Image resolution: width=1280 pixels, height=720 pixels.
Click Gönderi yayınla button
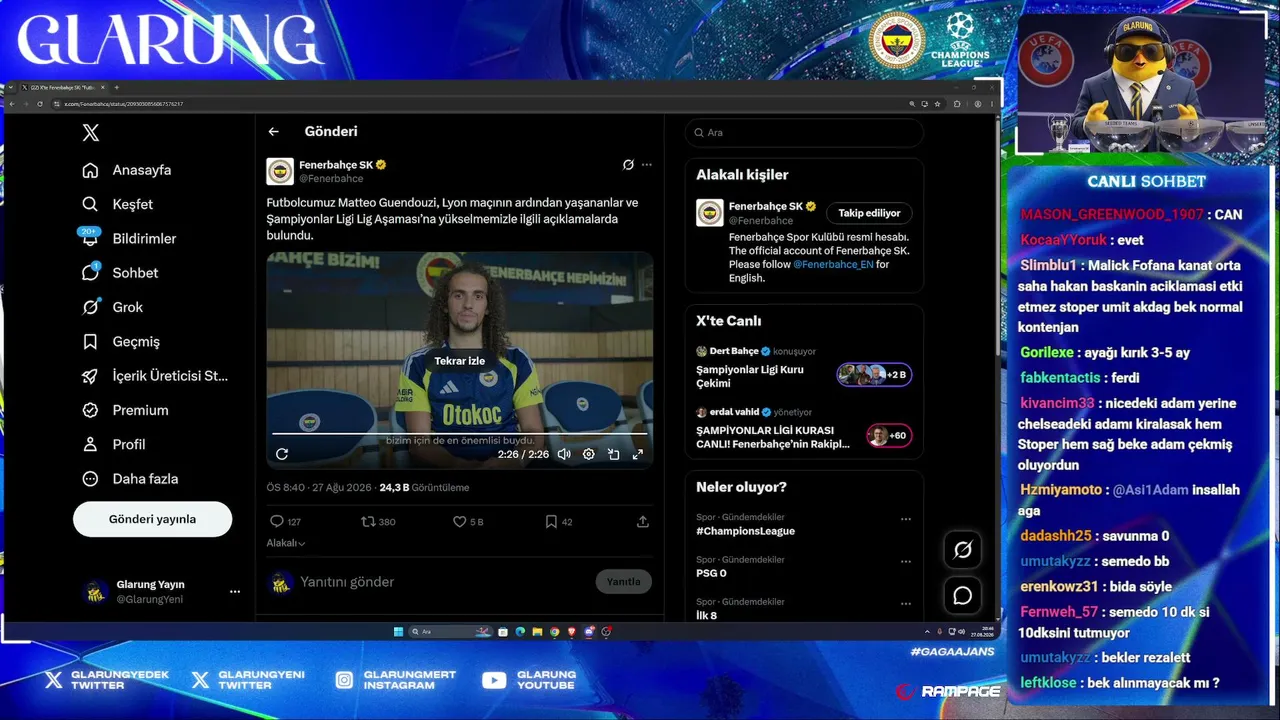point(152,519)
